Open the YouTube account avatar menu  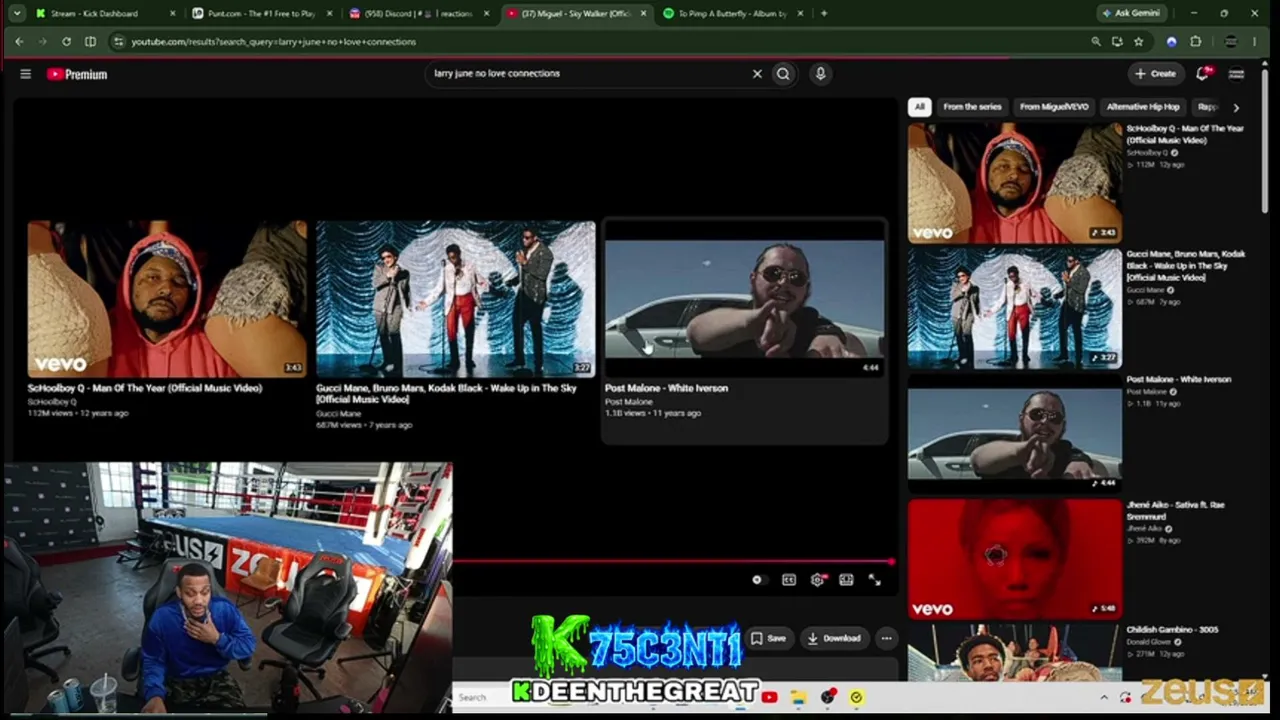coord(1236,74)
